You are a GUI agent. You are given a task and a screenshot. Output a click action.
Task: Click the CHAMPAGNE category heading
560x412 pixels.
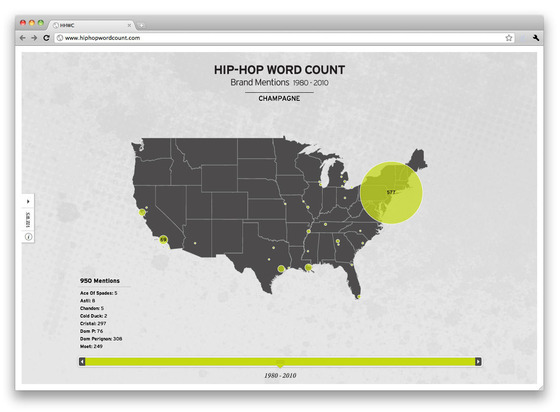point(279,99)
